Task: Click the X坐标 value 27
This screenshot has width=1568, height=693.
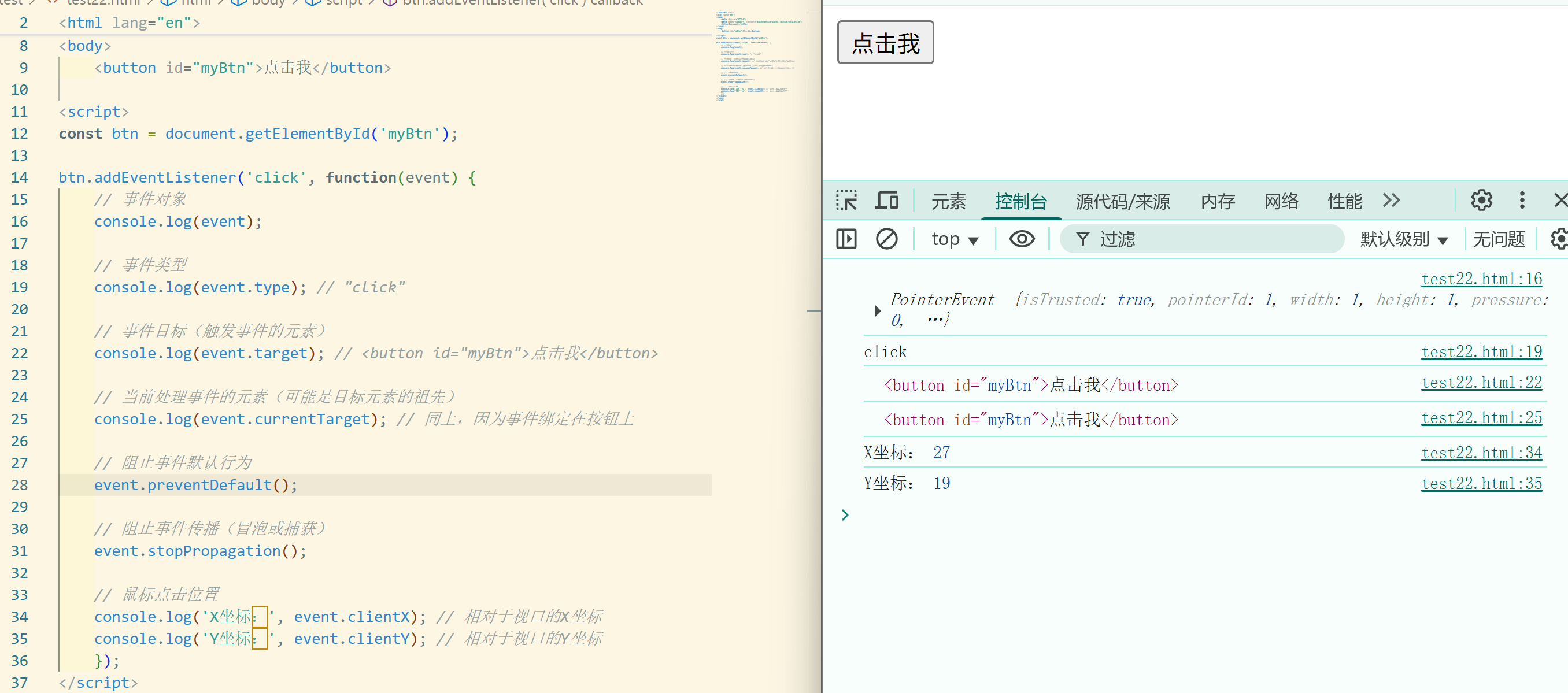Action: [941, 452]
